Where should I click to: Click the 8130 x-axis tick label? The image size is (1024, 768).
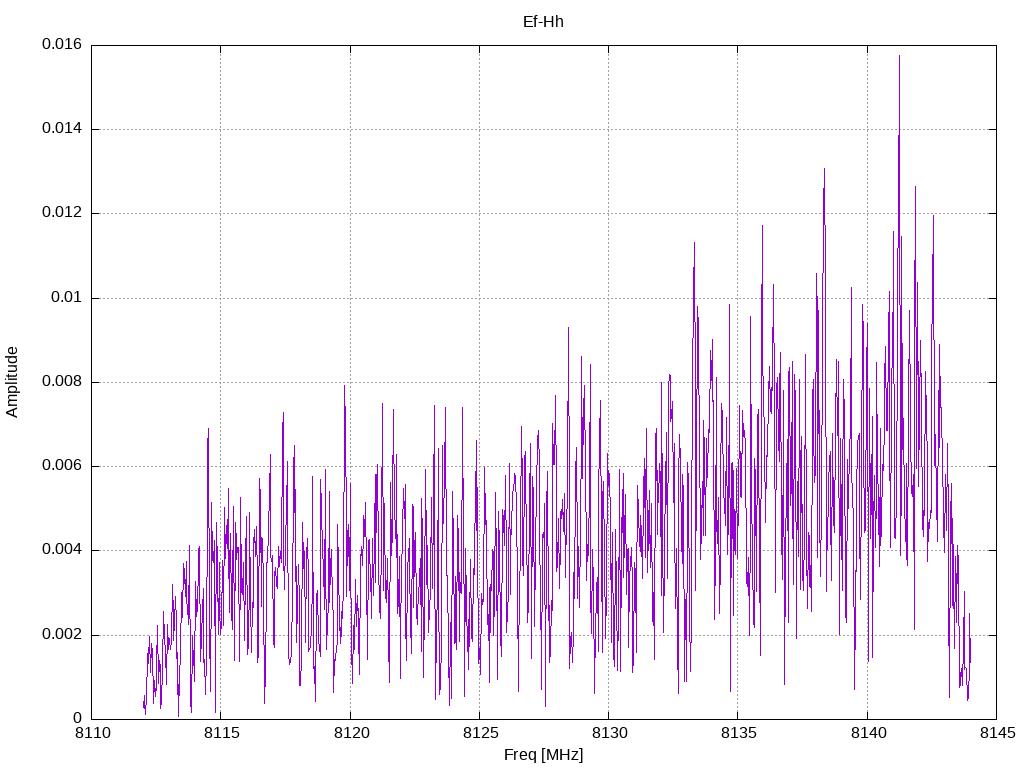click(609, 733)
